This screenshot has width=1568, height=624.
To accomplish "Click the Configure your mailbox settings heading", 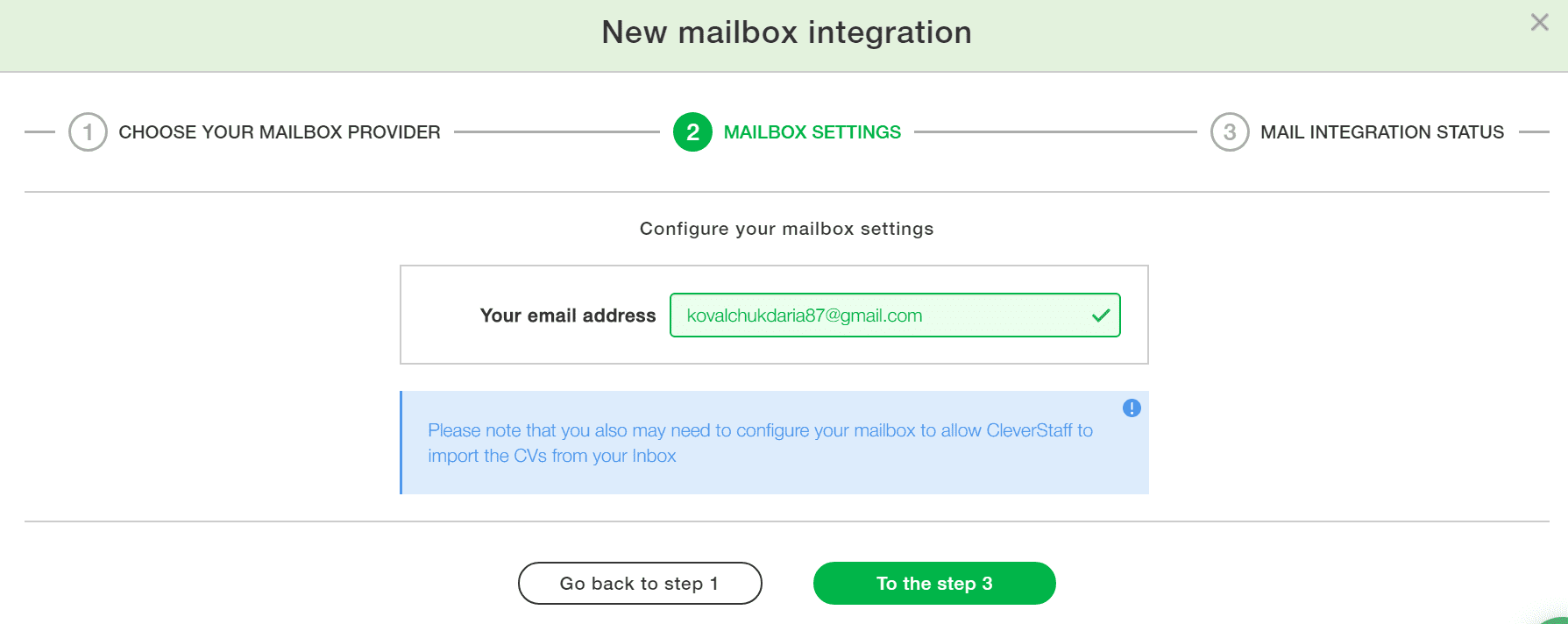I will (x=786, y=229).
